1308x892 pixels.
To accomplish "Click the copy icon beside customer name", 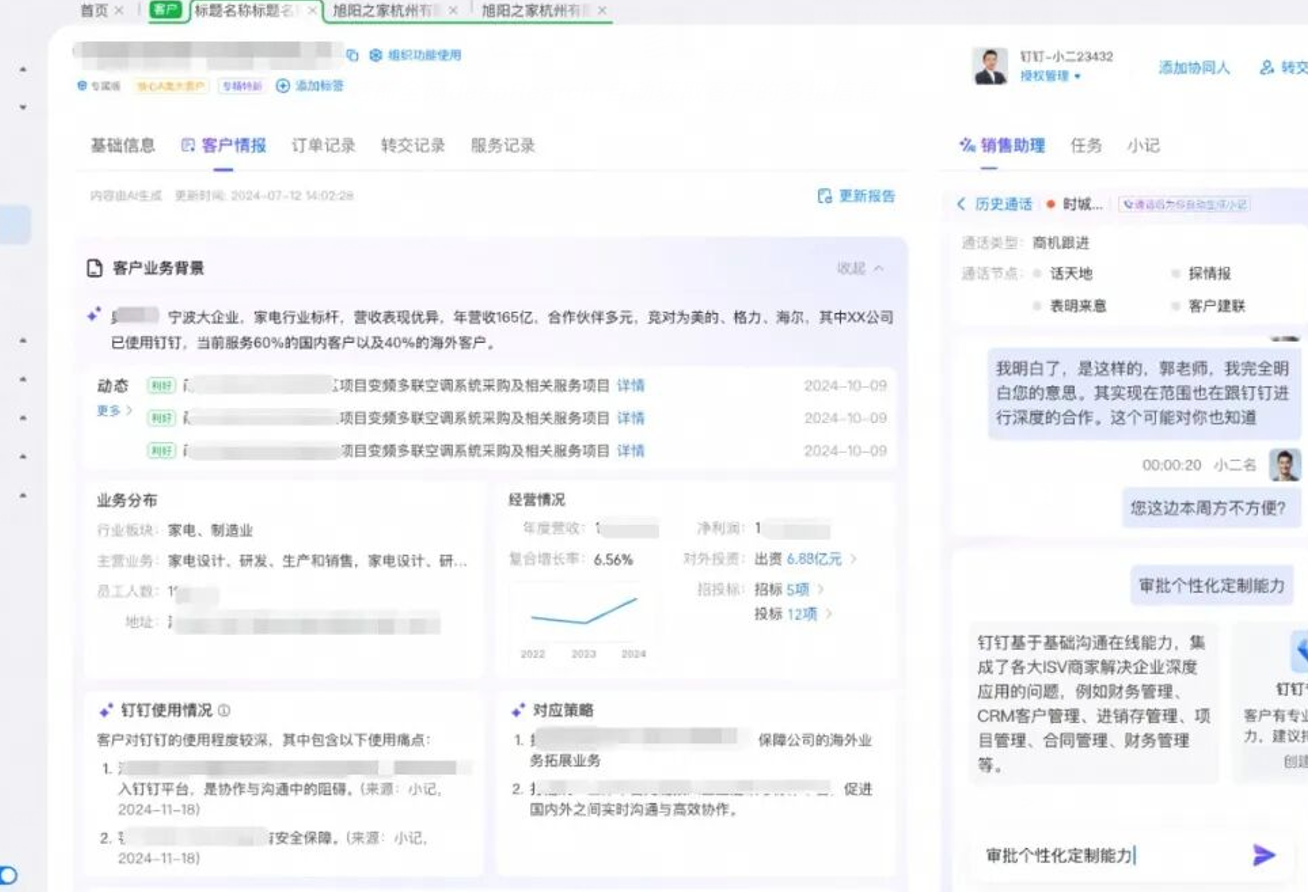I will point(352,56).
